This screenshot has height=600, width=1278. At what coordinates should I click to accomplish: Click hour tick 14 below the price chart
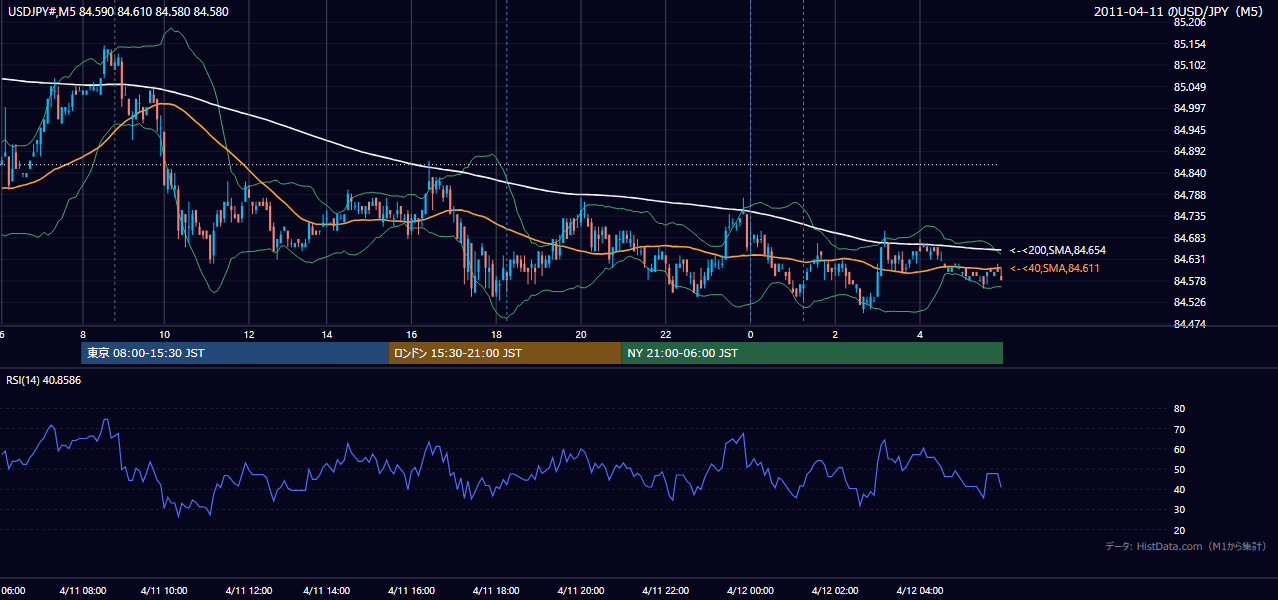click(327, 334)
